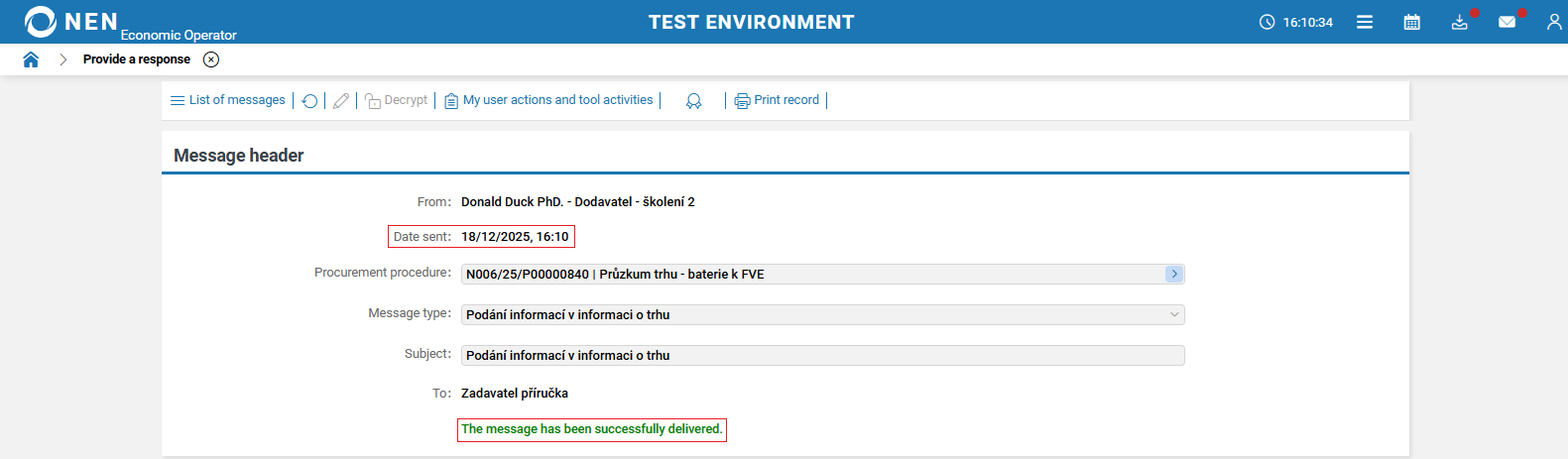Click the Subject input field
Screen dimensions: 1568x459
click(822, 355)
